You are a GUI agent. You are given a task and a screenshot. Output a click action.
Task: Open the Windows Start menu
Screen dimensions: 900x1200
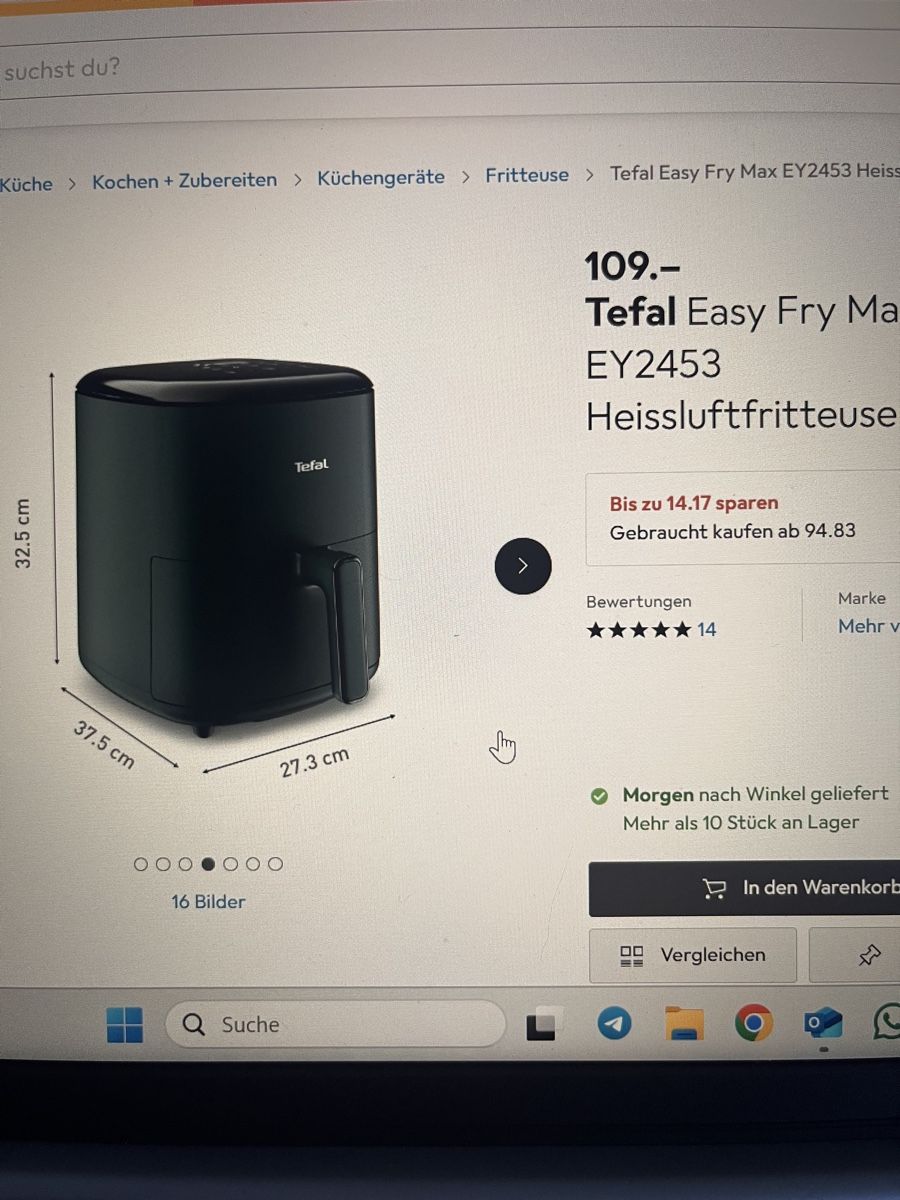[125, 1024]
